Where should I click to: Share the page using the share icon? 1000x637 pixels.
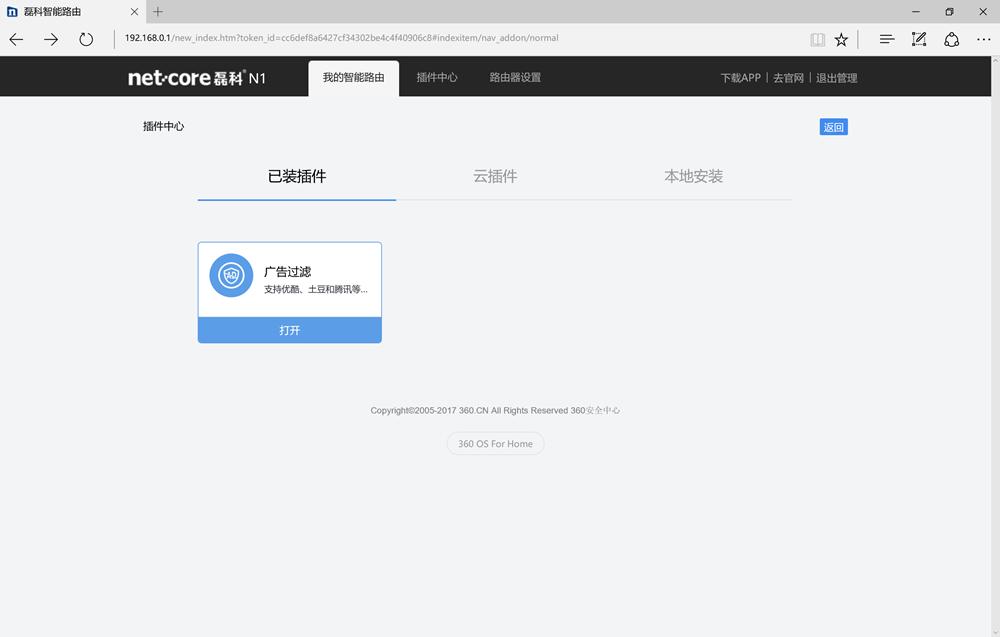[951, 39]
